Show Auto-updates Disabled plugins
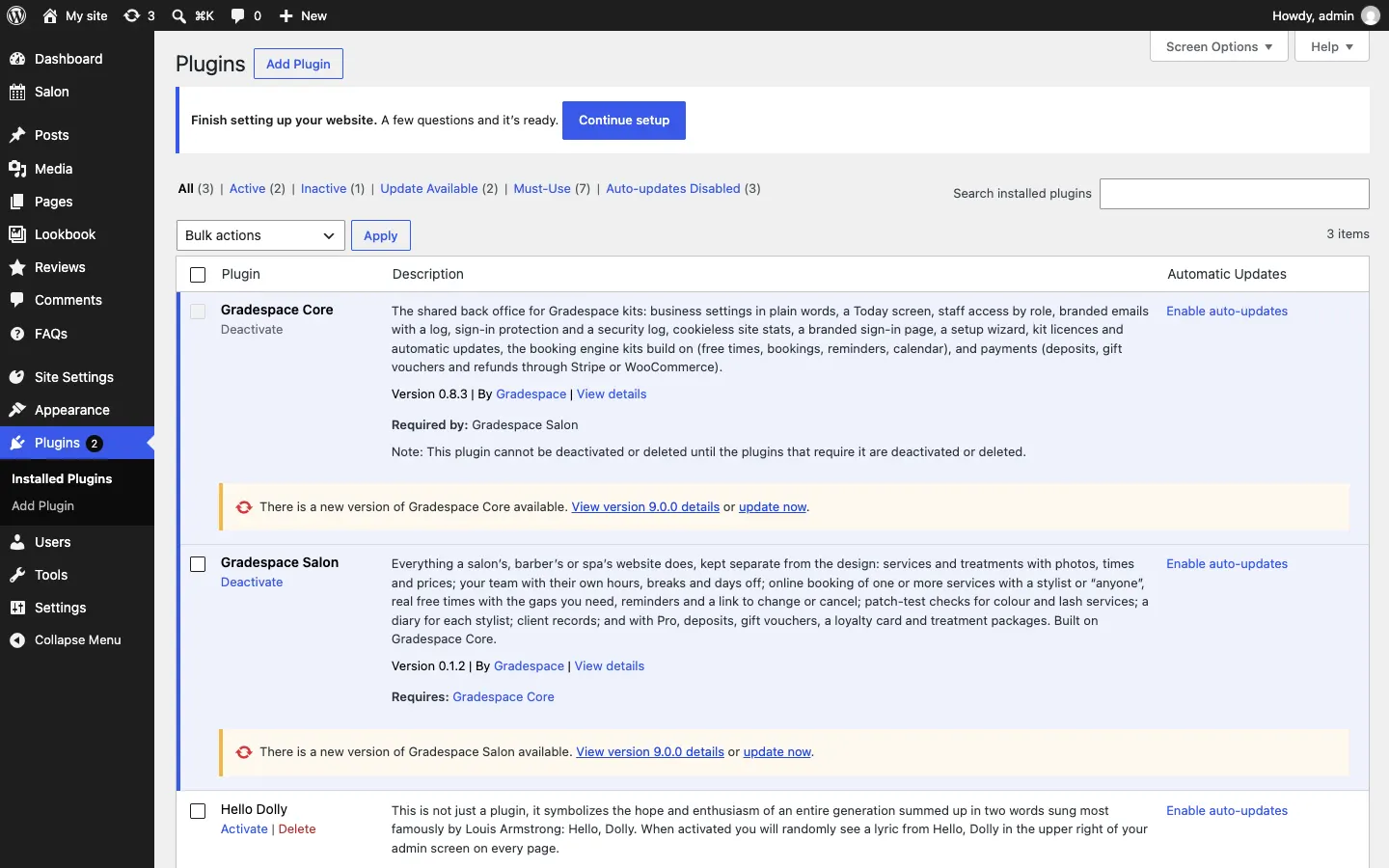 pos(673,189)
